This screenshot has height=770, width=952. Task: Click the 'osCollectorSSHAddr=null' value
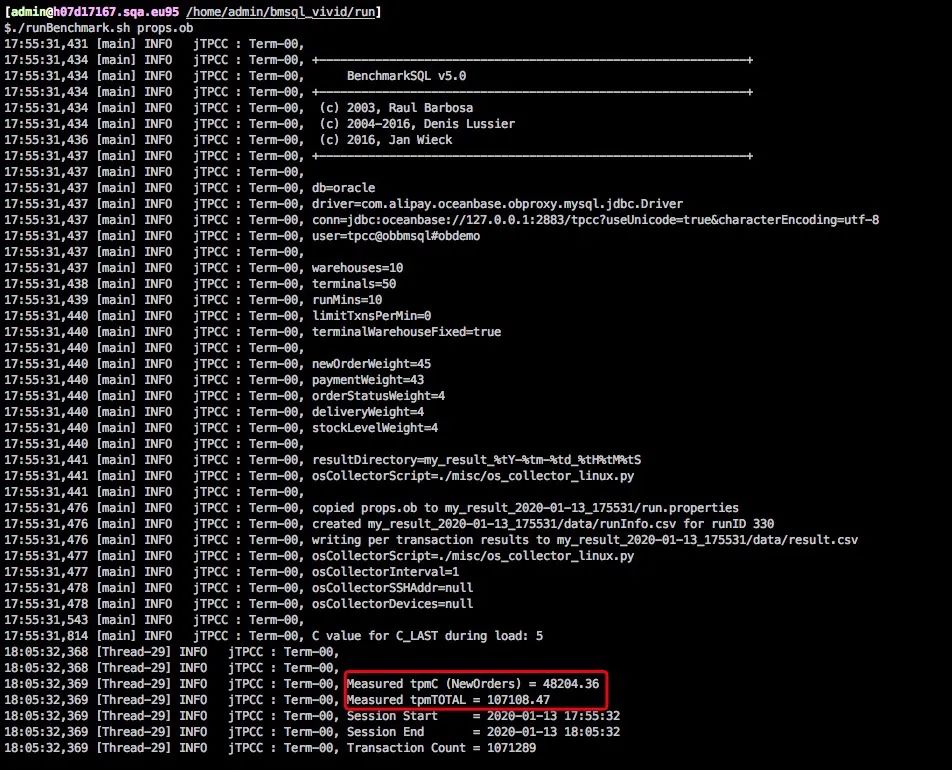(x=392, y=588)
